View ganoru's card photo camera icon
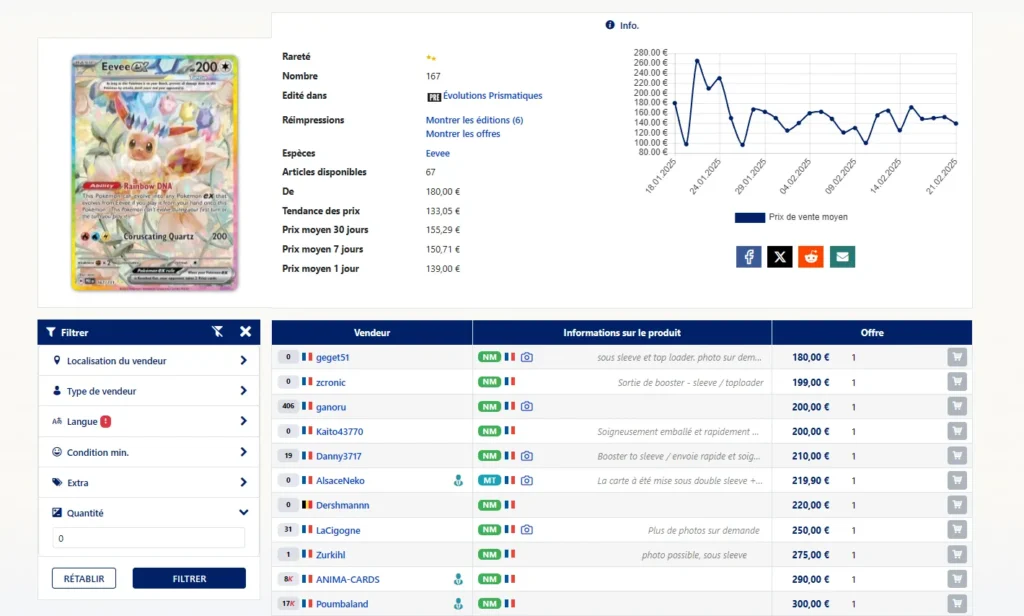 click(526, 406)
